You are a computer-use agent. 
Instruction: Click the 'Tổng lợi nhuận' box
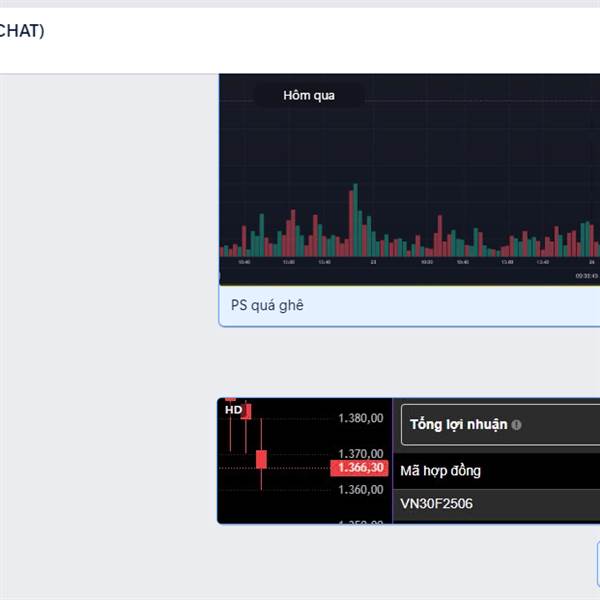(501, 425)
